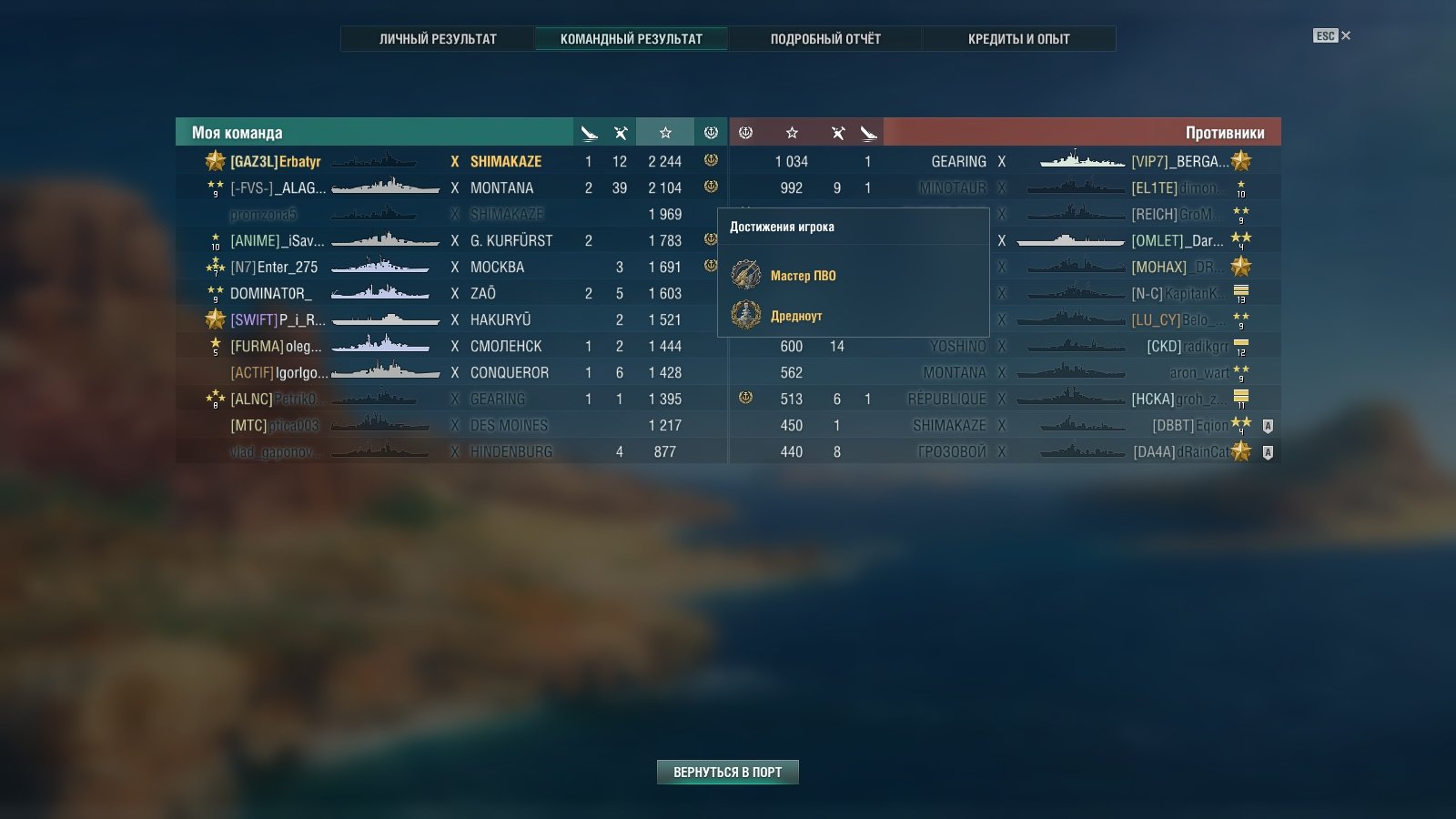Sort my team by achievements medal icon
Viewport: 1456px width, 819px height.
(711, 132)
